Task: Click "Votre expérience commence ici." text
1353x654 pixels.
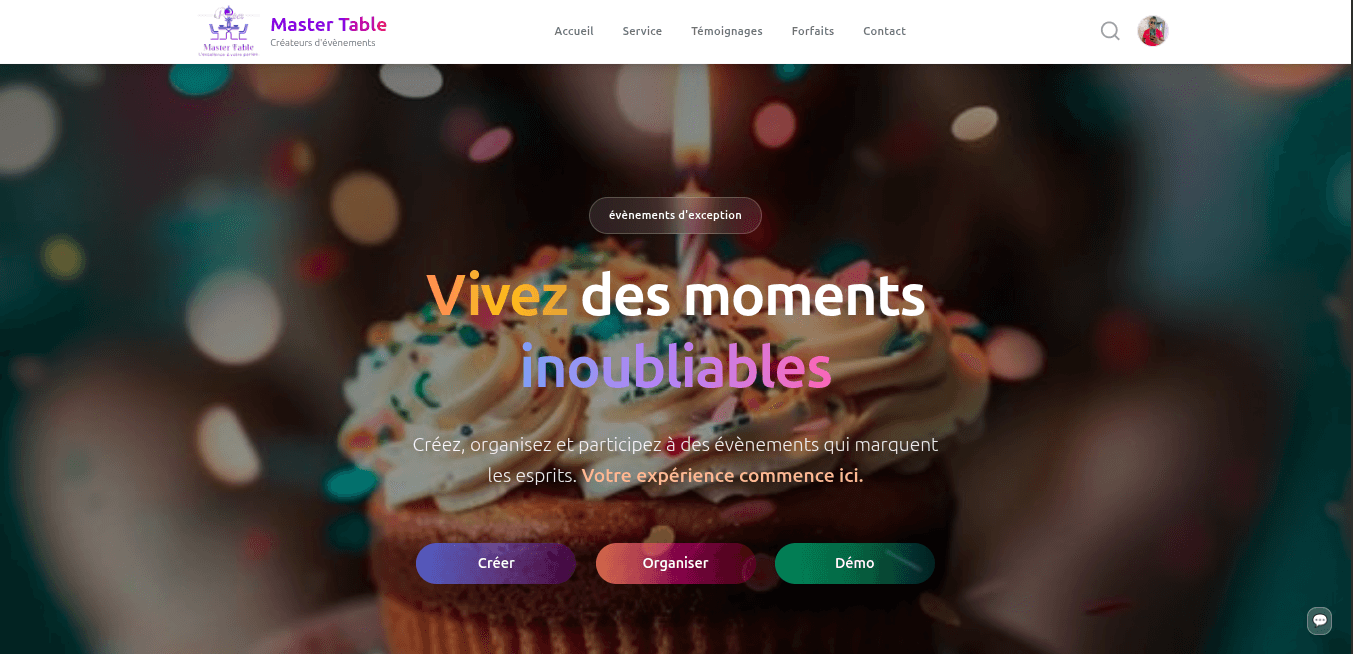Action: [x=722, y=476]
